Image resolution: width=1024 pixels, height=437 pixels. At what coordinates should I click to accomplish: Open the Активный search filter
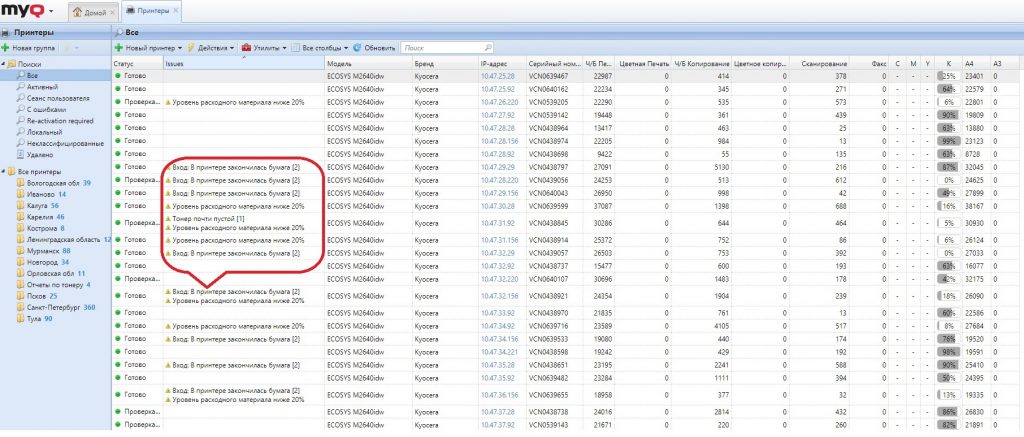[42, 87]
